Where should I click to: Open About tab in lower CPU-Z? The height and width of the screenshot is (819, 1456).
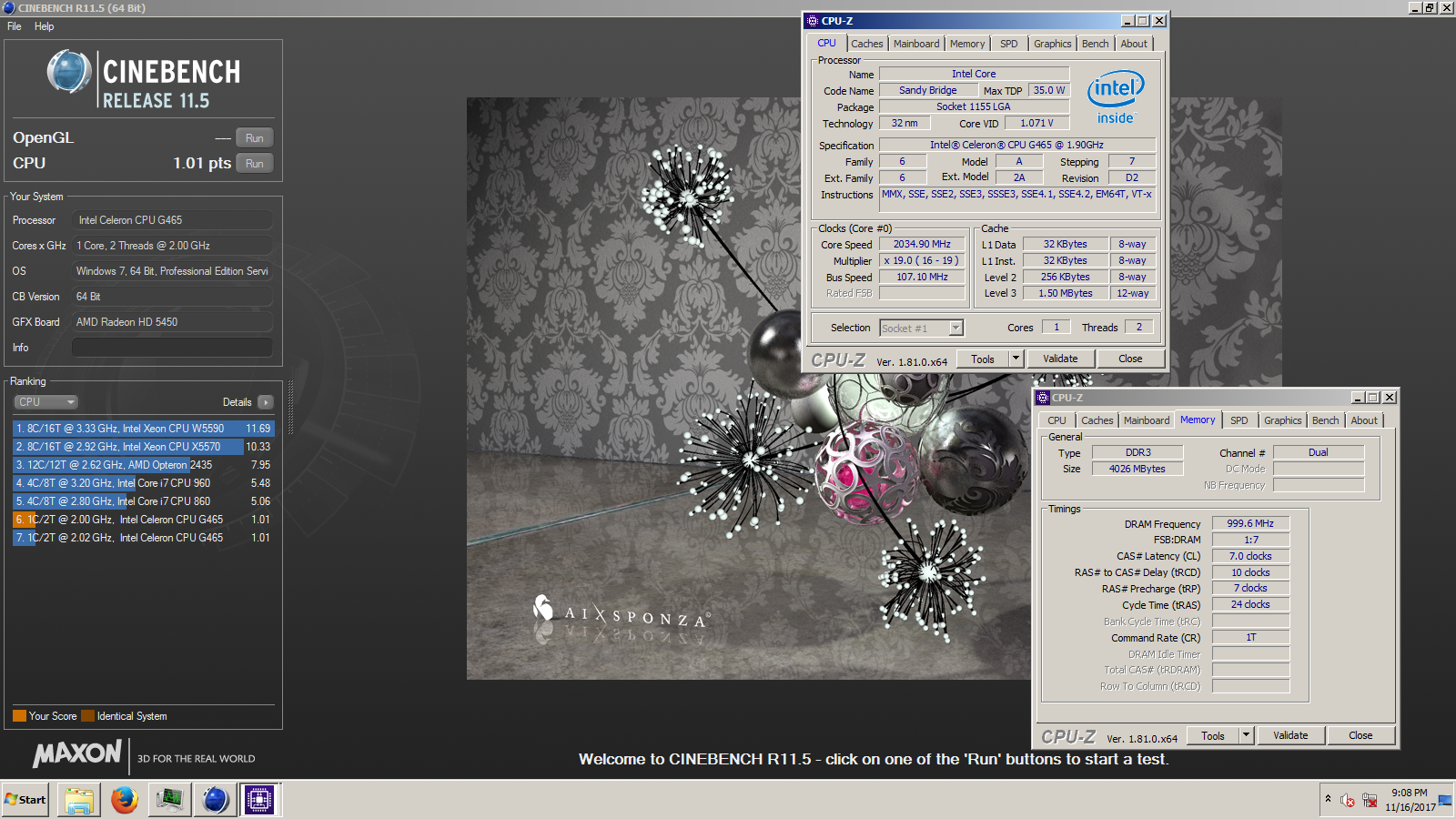click(x=1364, y=420)
